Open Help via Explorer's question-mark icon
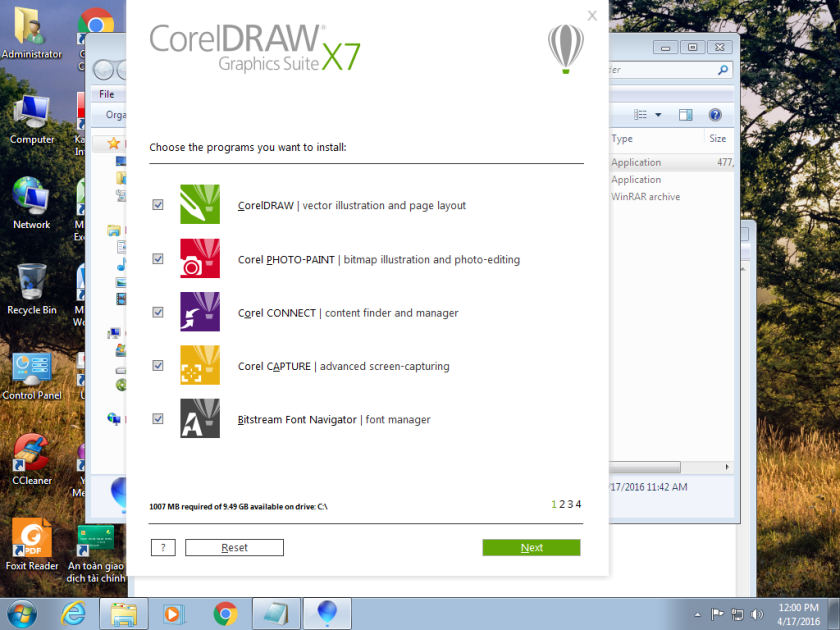 716,114
